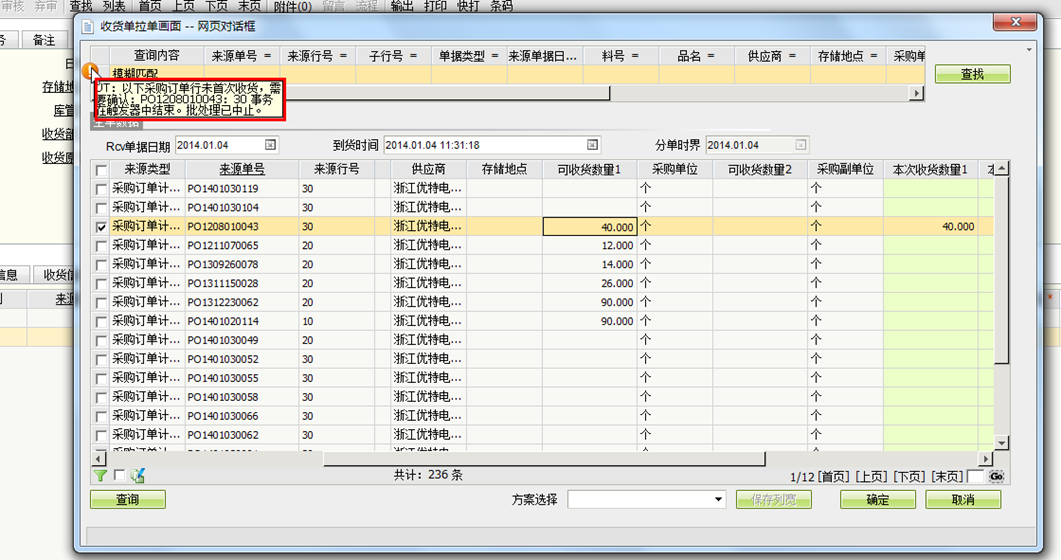Tick the checkbox for PO1401030119
The width and height of the screenshot is (1061, 560).
coord(100,189)
